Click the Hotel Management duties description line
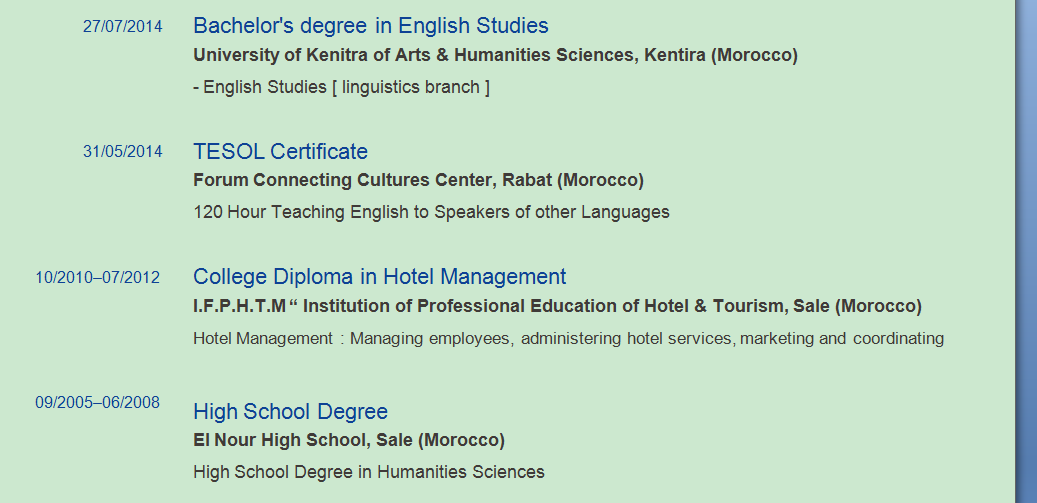Screen dimensions: 1037x503 pyautogui.click(x=568, y=338)
